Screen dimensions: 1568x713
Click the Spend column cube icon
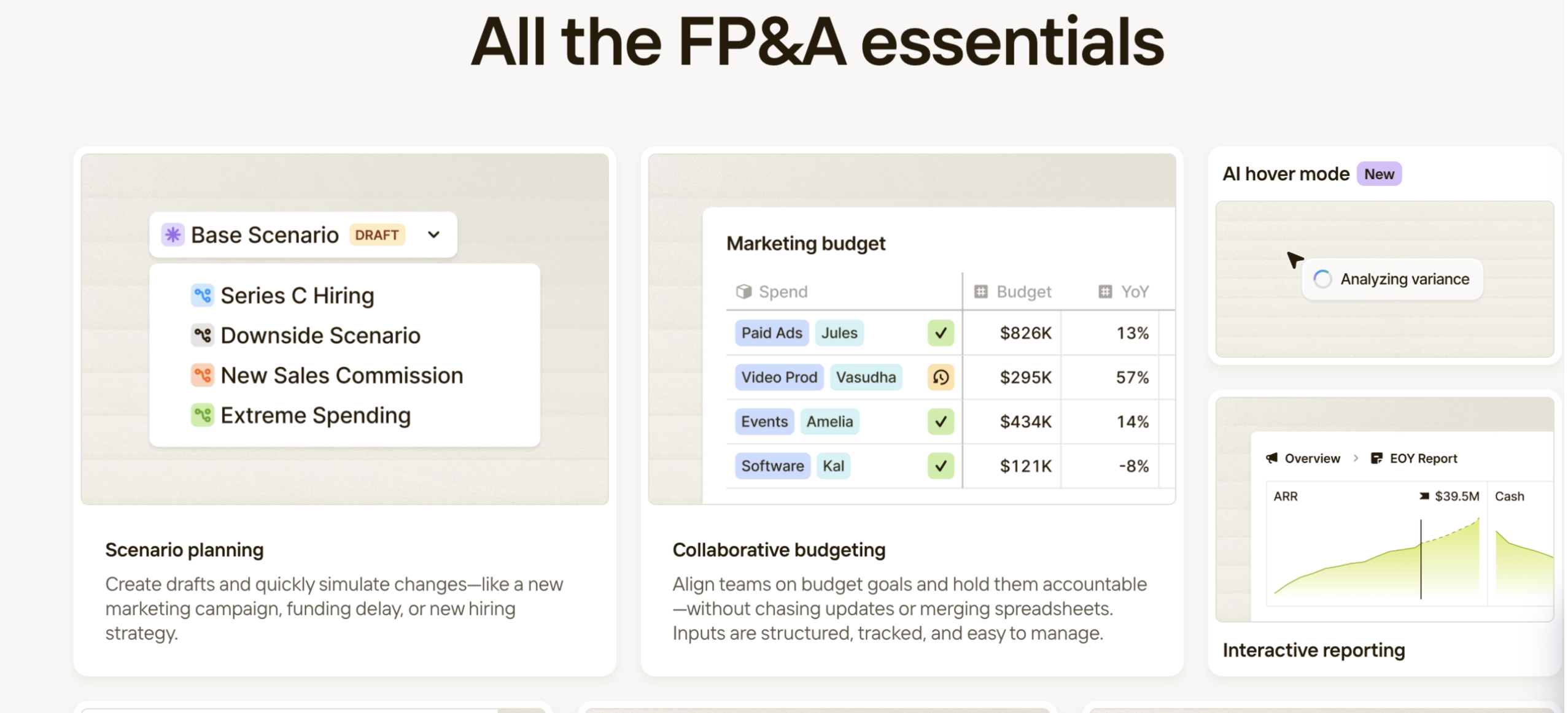tap(743, 291)
